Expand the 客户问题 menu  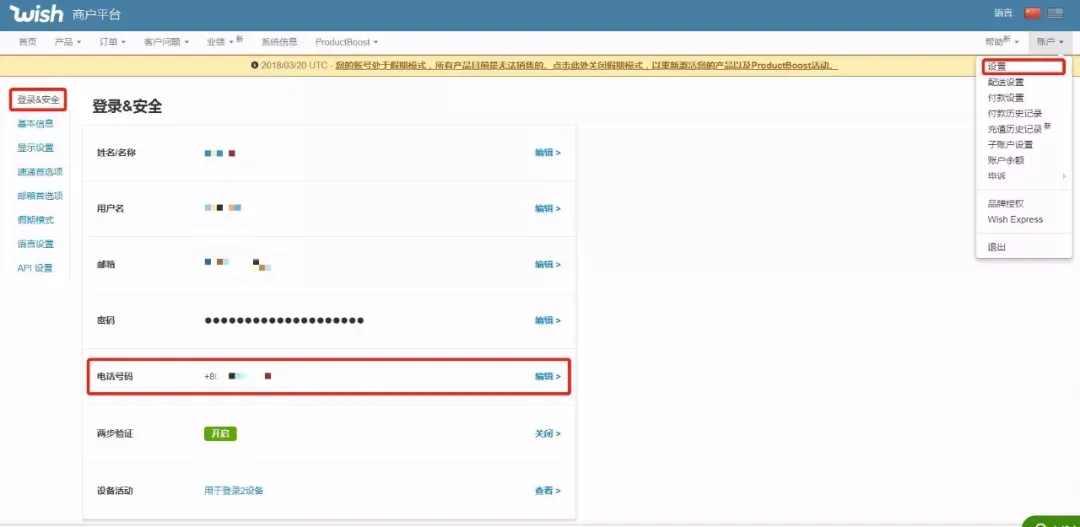click(166, 42)
